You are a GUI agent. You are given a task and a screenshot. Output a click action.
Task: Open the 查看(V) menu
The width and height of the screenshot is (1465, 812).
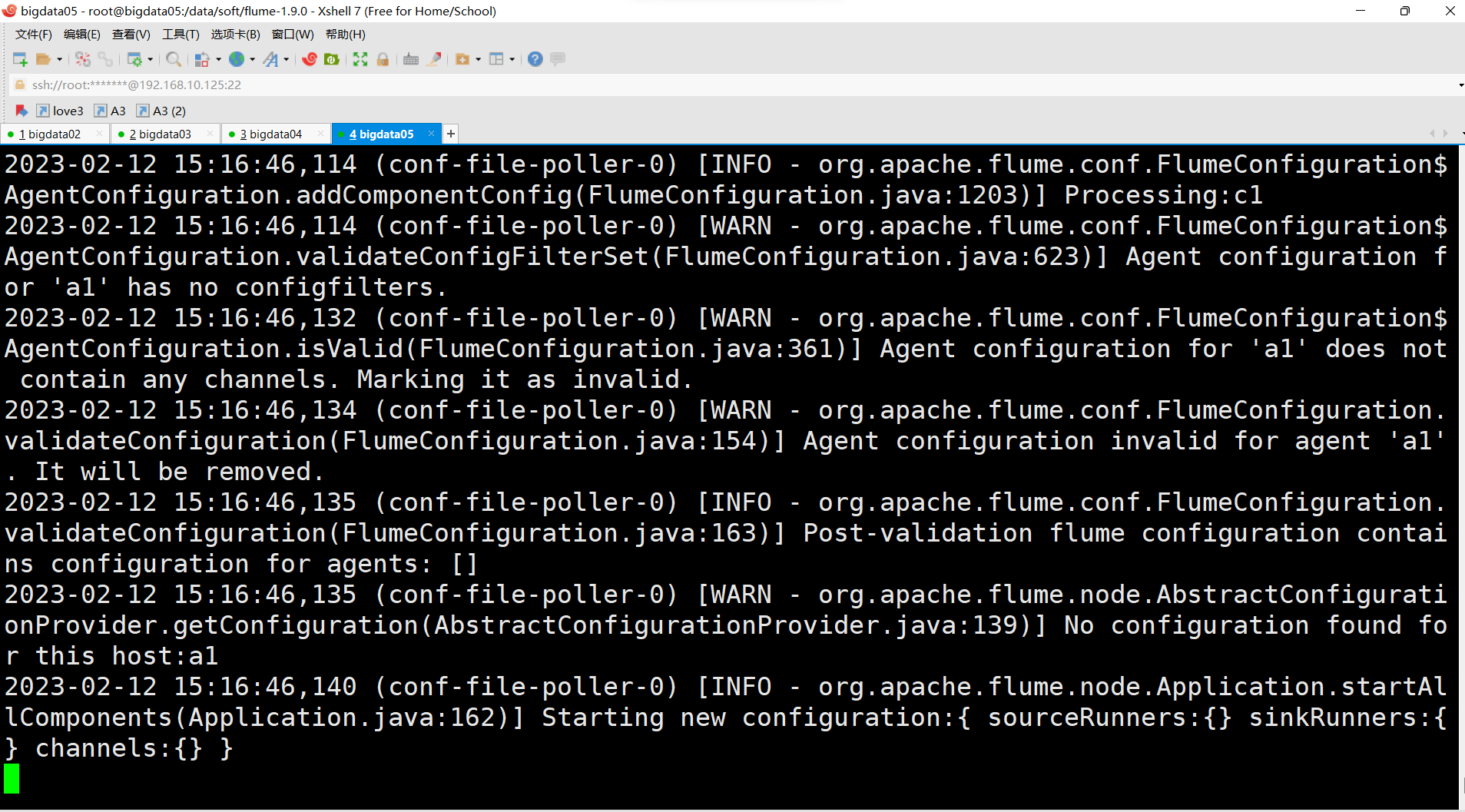[131, 35]
